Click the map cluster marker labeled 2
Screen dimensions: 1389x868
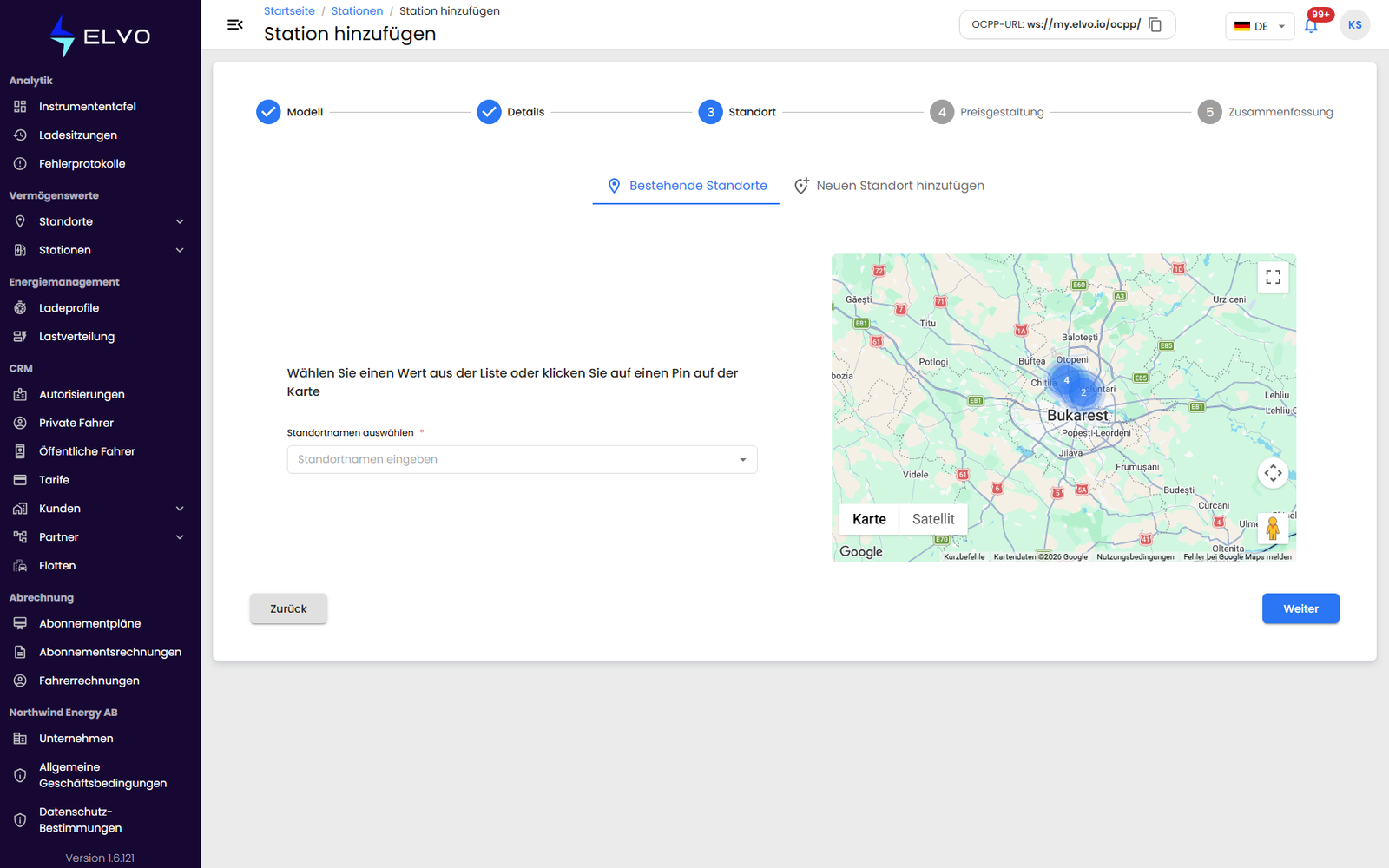(1083, 392)
